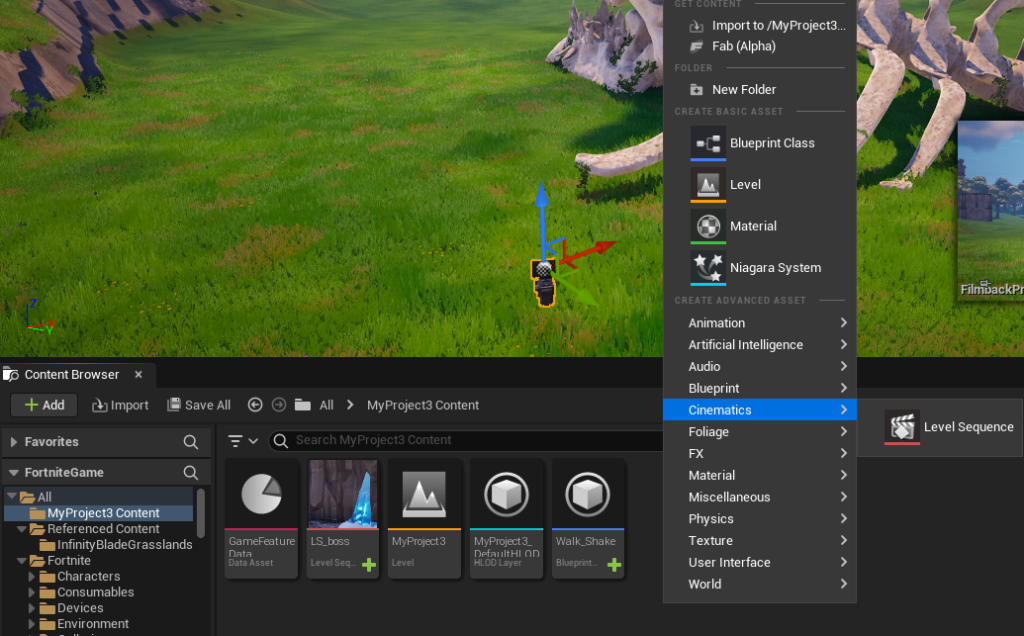The height and width of the screenshot is (636, 1024).
Task: Click the Niagara System icon
Action: click(x=708, y=268)
